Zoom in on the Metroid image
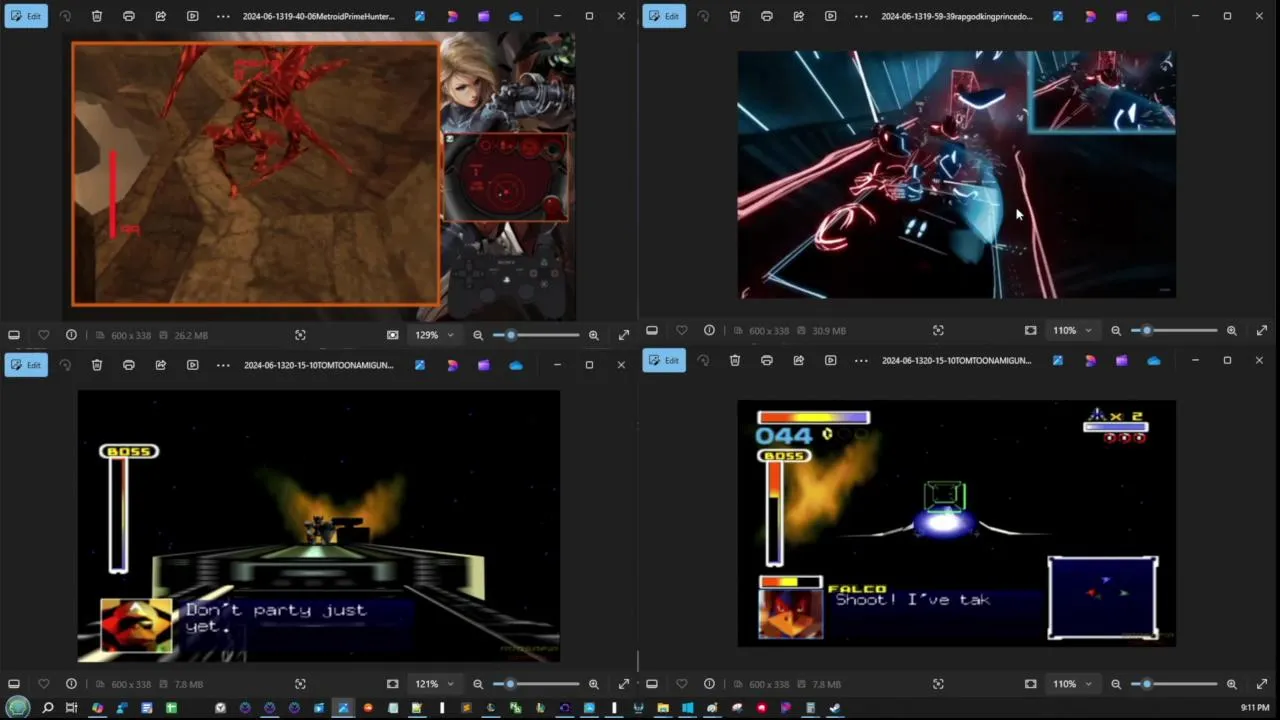This screenshot has width=1280, height=720. [x=594, y=335]
